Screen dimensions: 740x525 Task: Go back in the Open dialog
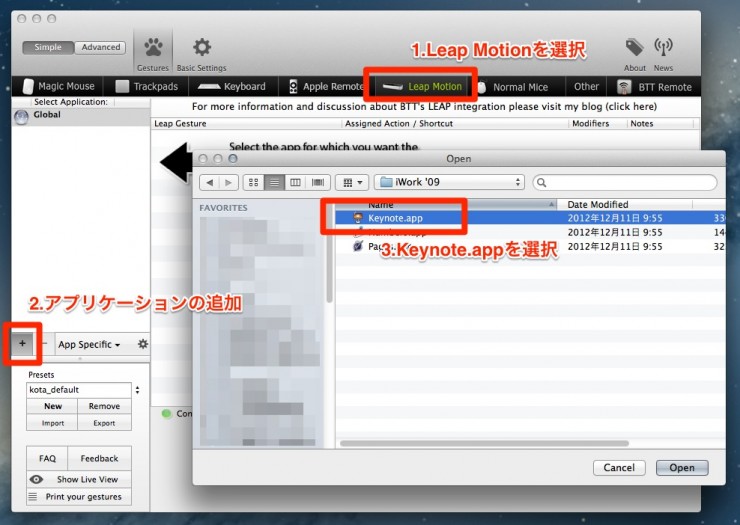(x=210, y=182)
